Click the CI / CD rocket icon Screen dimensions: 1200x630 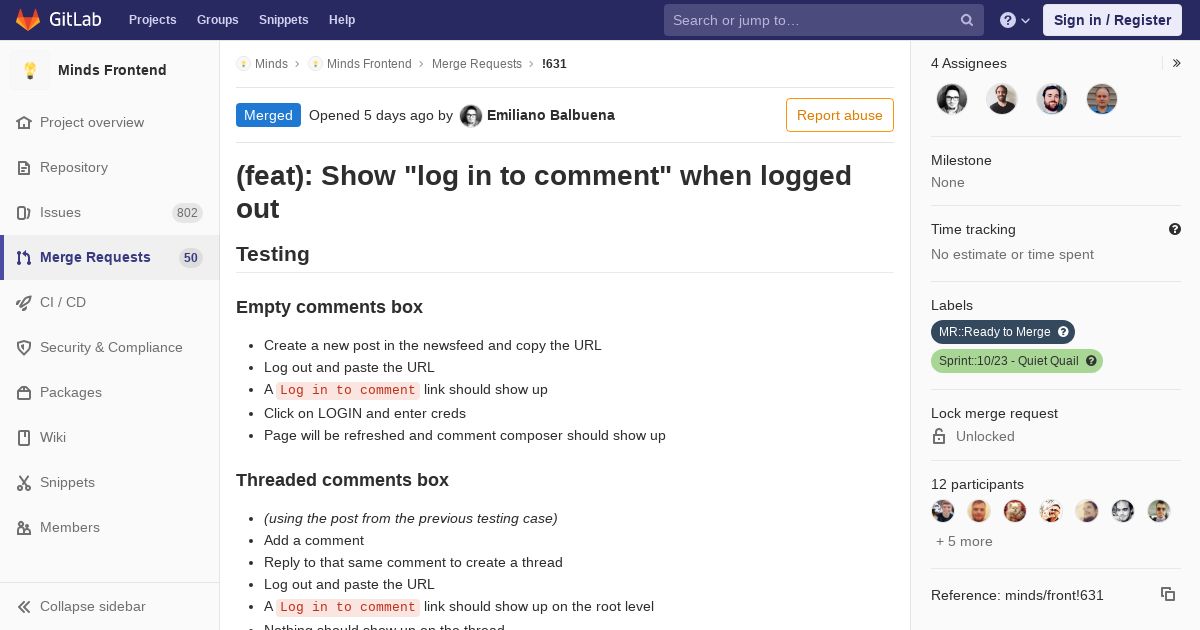coord(24,302)
